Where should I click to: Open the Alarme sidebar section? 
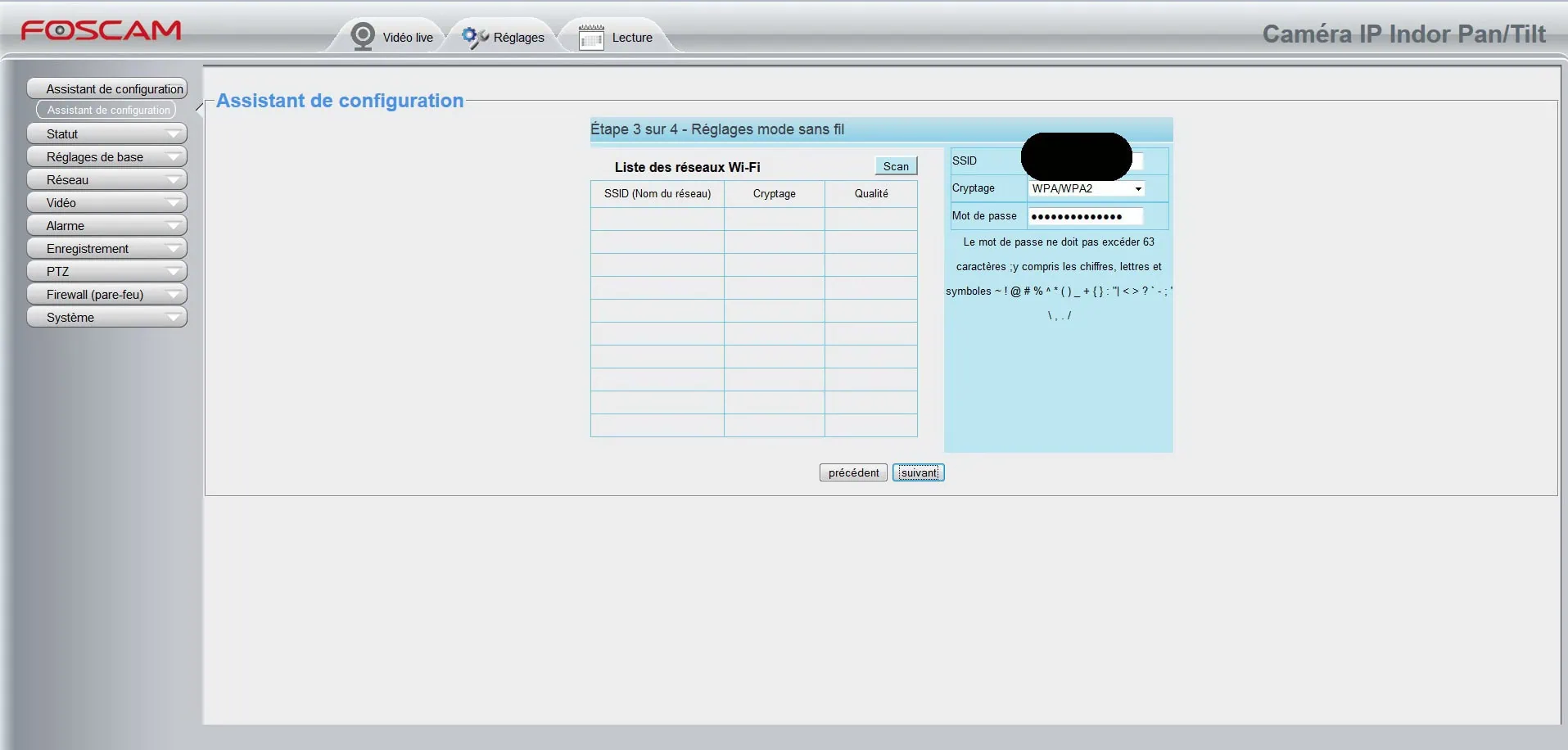(x=106, y=225)
